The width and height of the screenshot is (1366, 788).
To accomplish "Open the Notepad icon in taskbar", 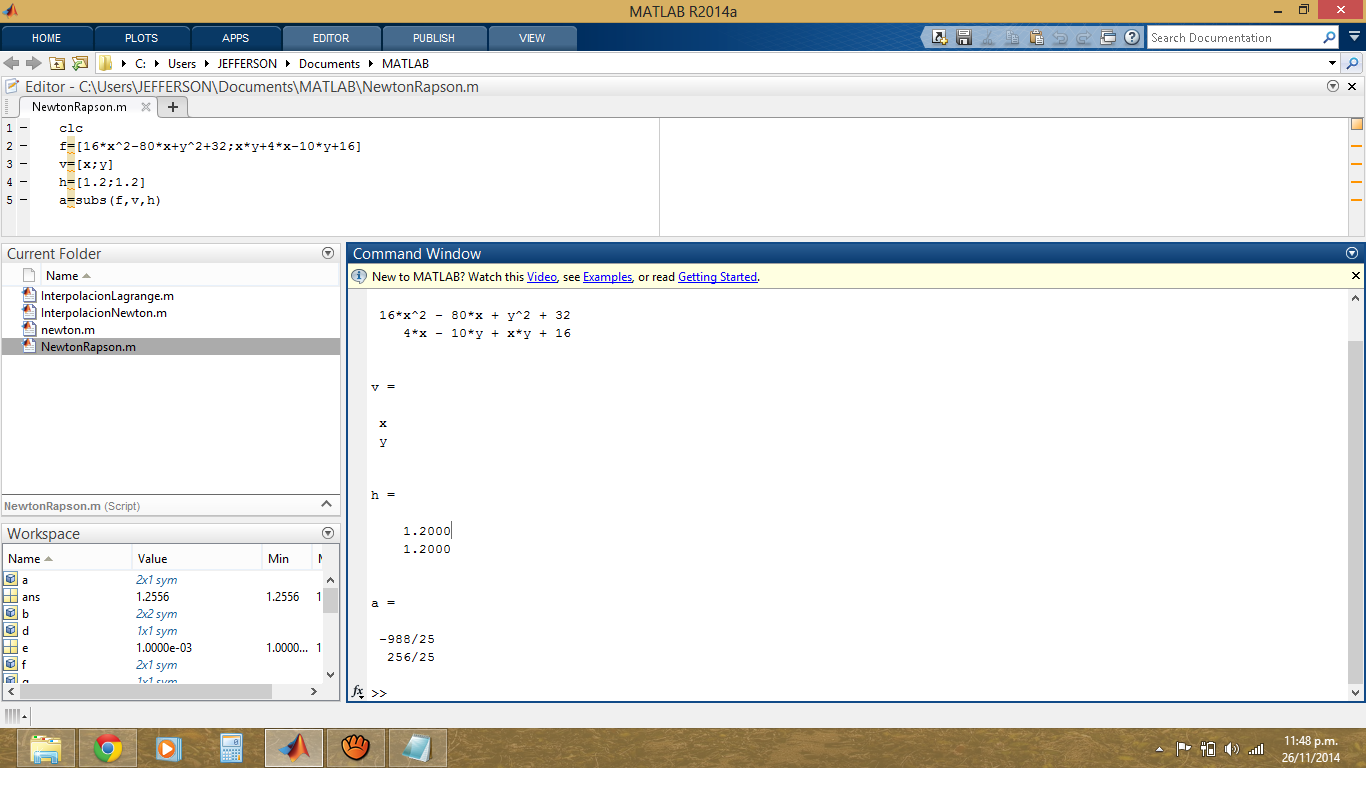I will coord(417,748).
